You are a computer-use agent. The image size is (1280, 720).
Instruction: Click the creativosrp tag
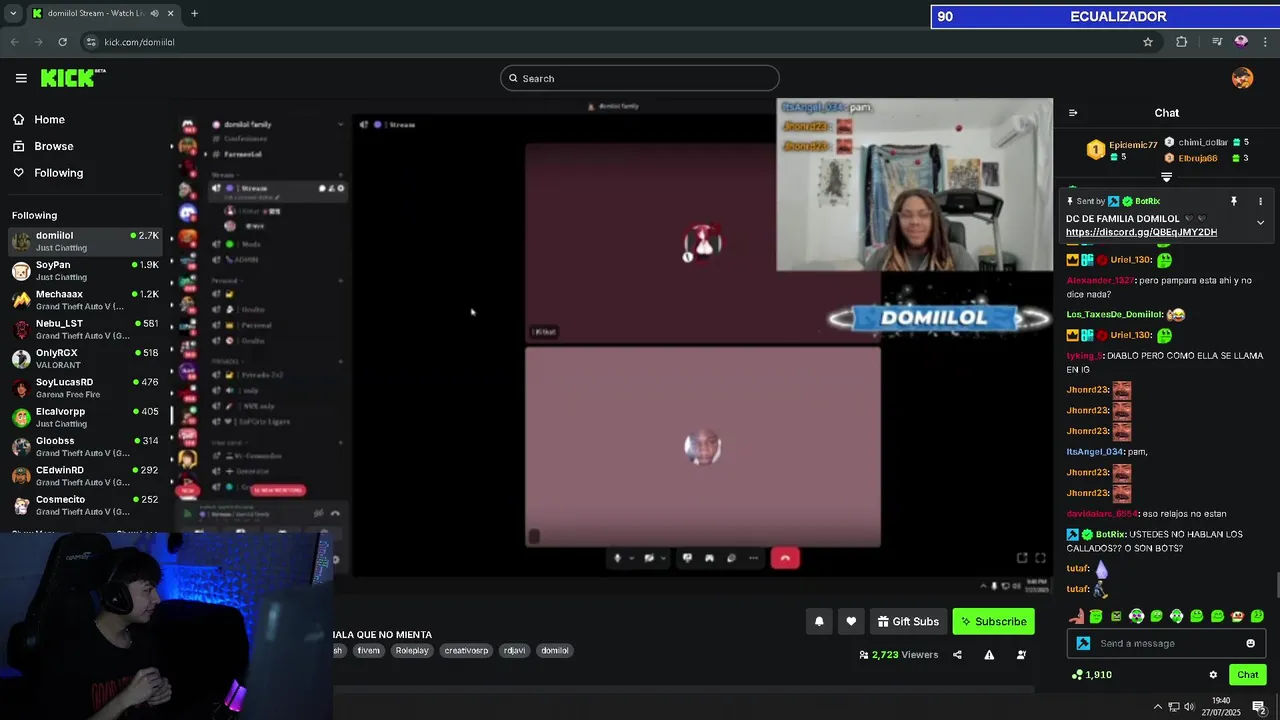point(466,650)
